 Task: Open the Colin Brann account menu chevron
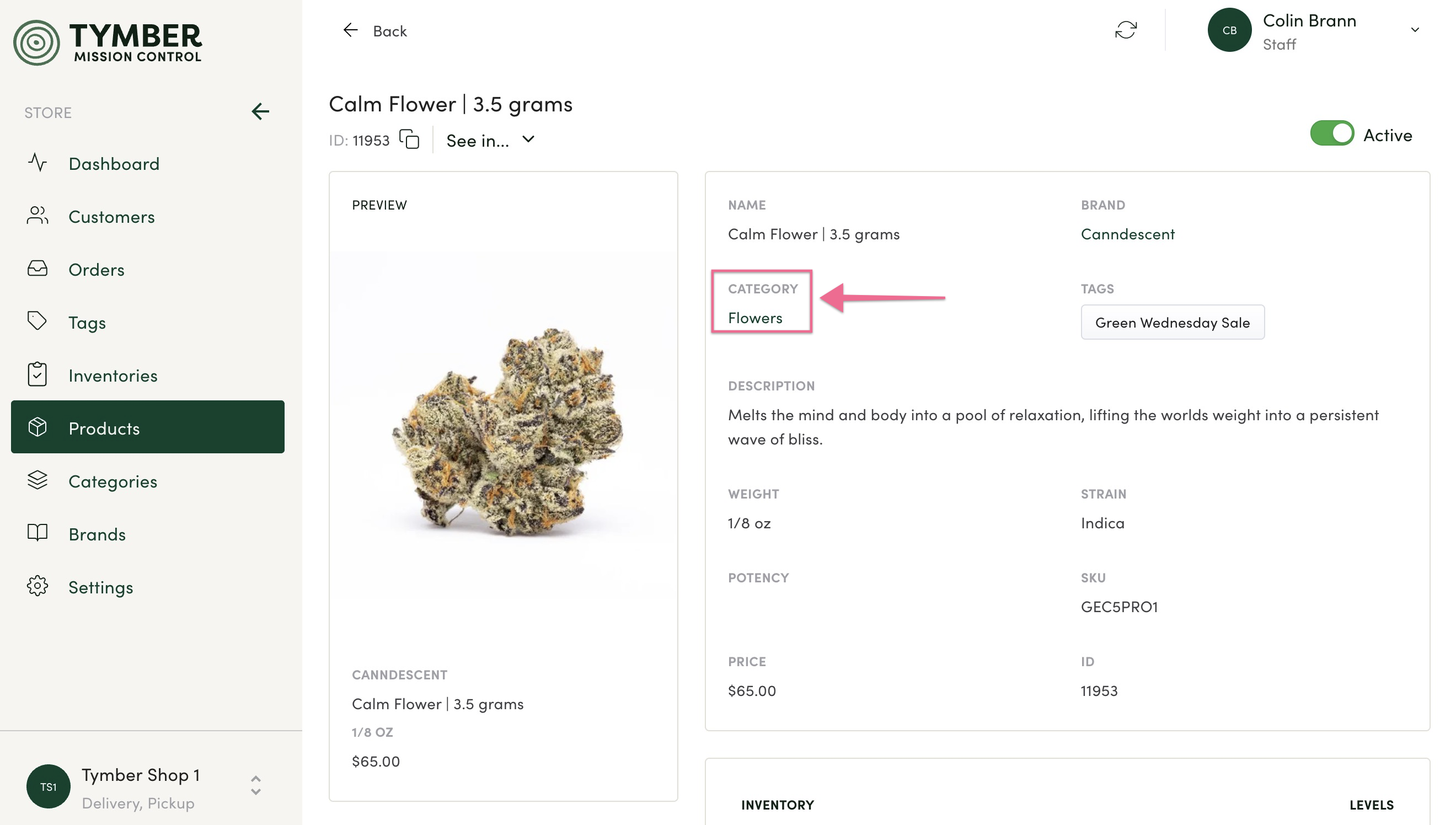coord(1415,30)
